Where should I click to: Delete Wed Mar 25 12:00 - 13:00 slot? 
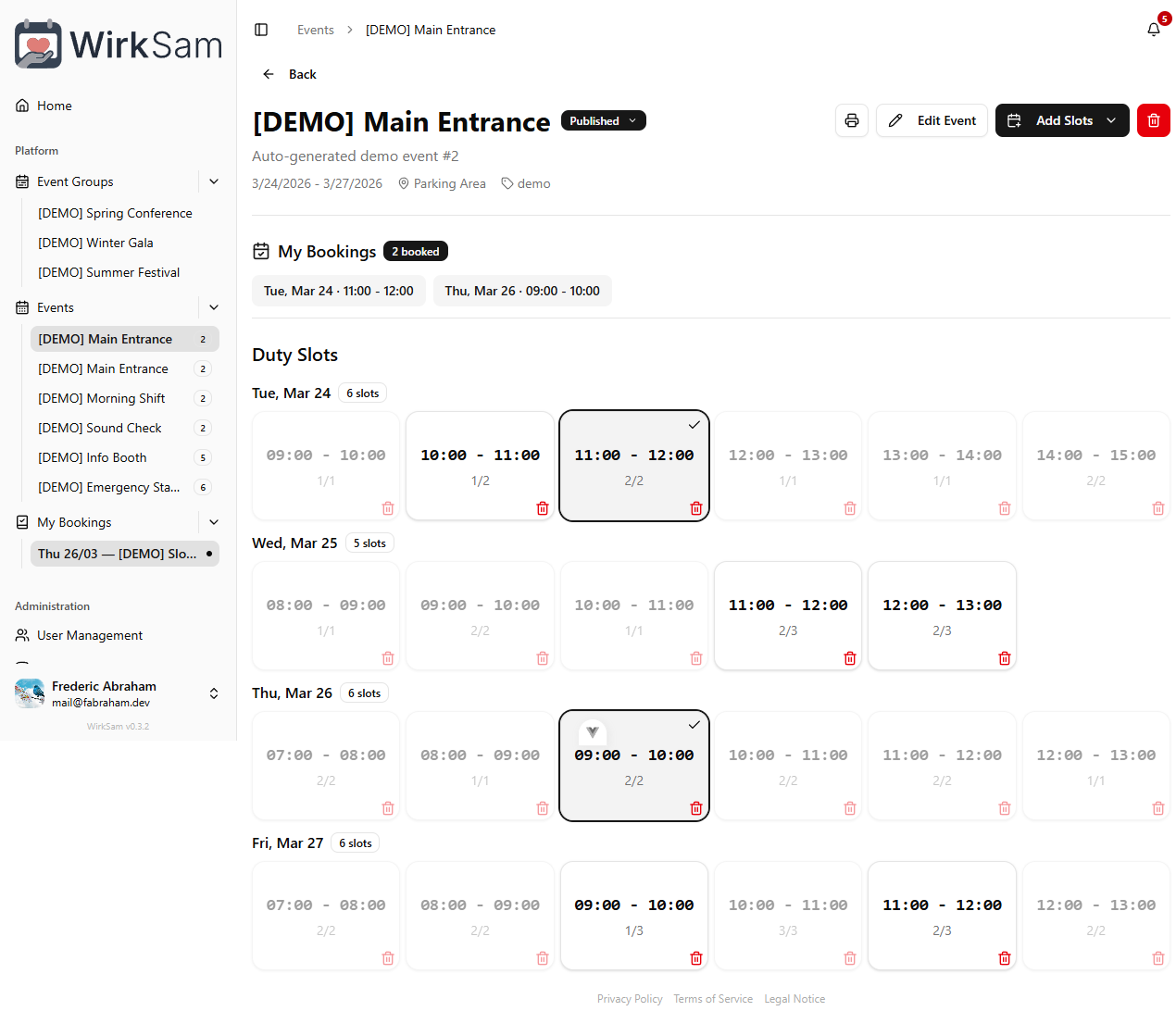tap(1005, 658)
